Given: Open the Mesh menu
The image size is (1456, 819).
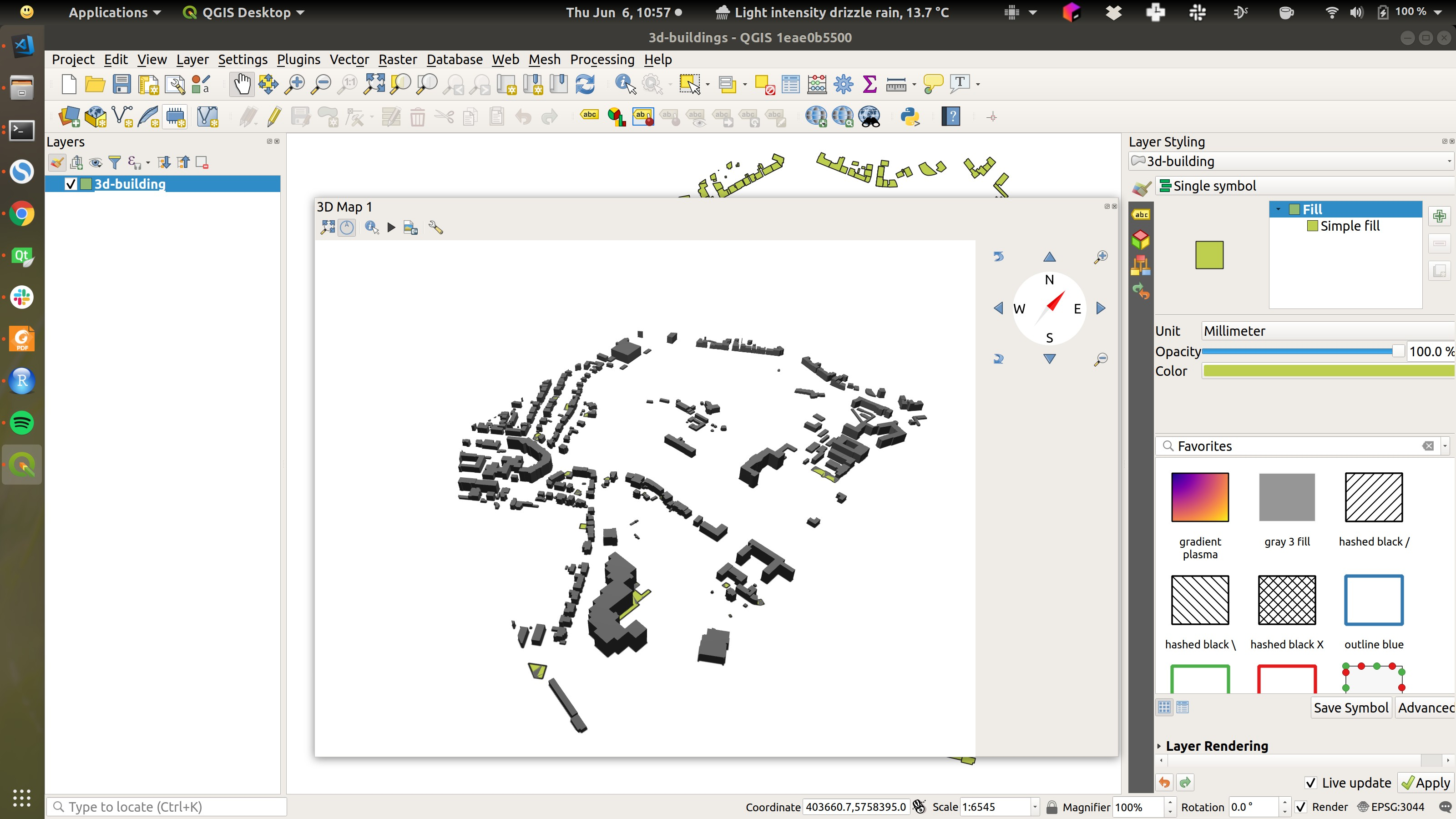Looking at the screenshot, I should point(544,59).
